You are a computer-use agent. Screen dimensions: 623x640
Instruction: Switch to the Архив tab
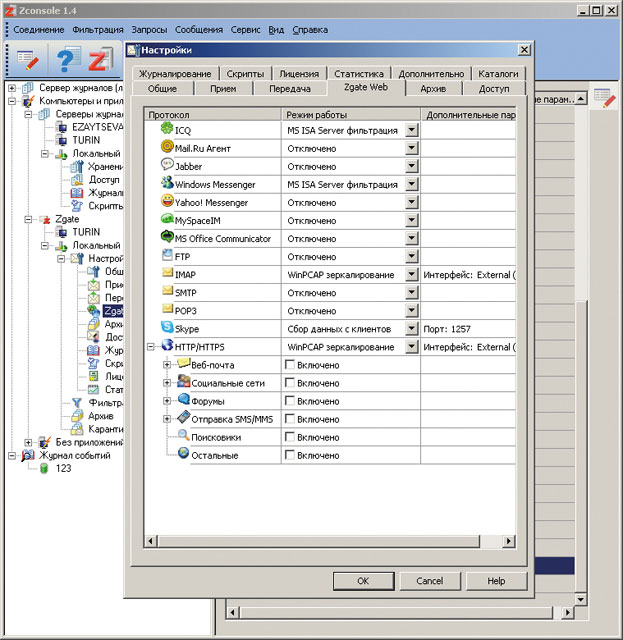click(433, 89)
